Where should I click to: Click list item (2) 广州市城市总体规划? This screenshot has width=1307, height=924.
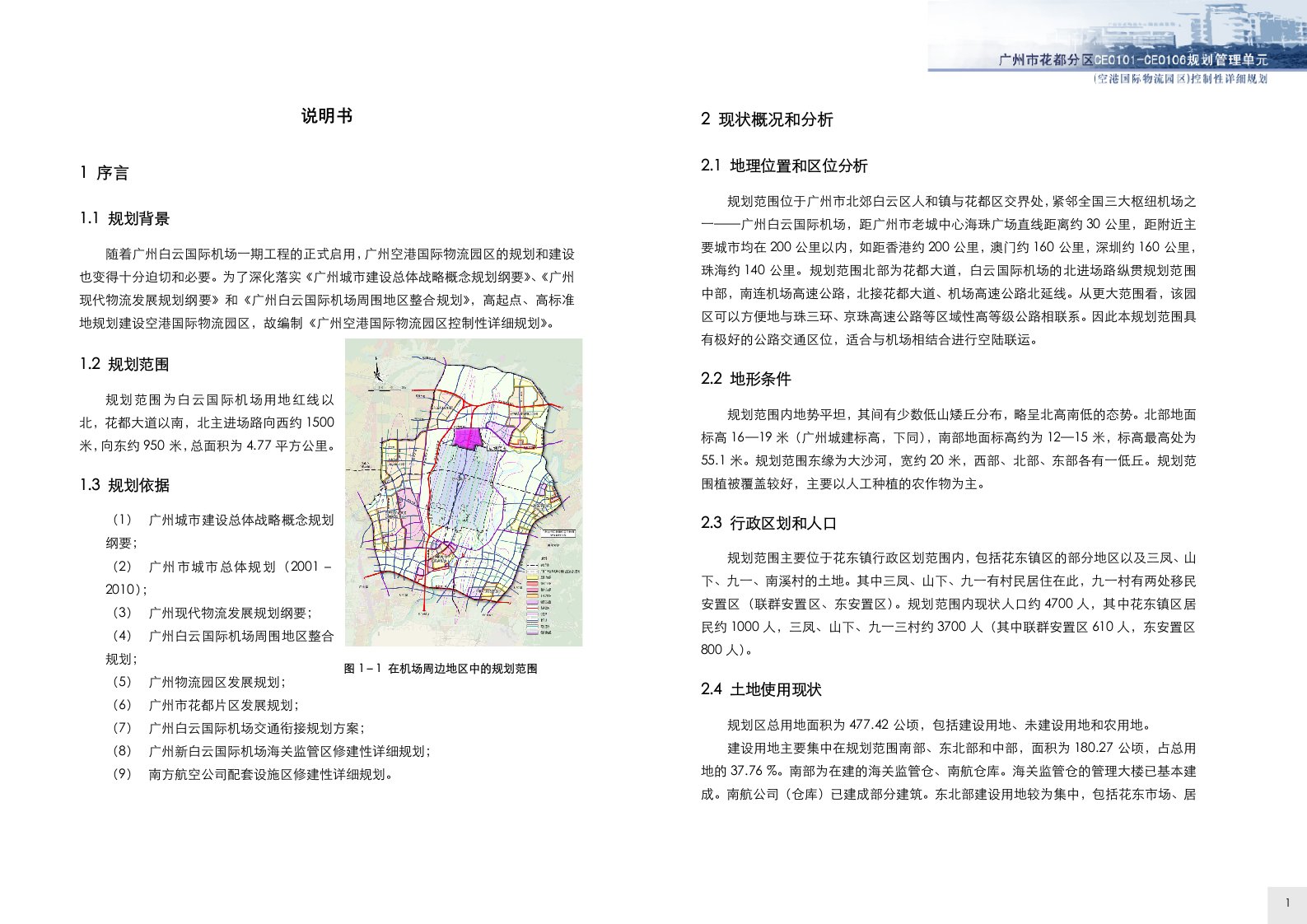point(220,577)
